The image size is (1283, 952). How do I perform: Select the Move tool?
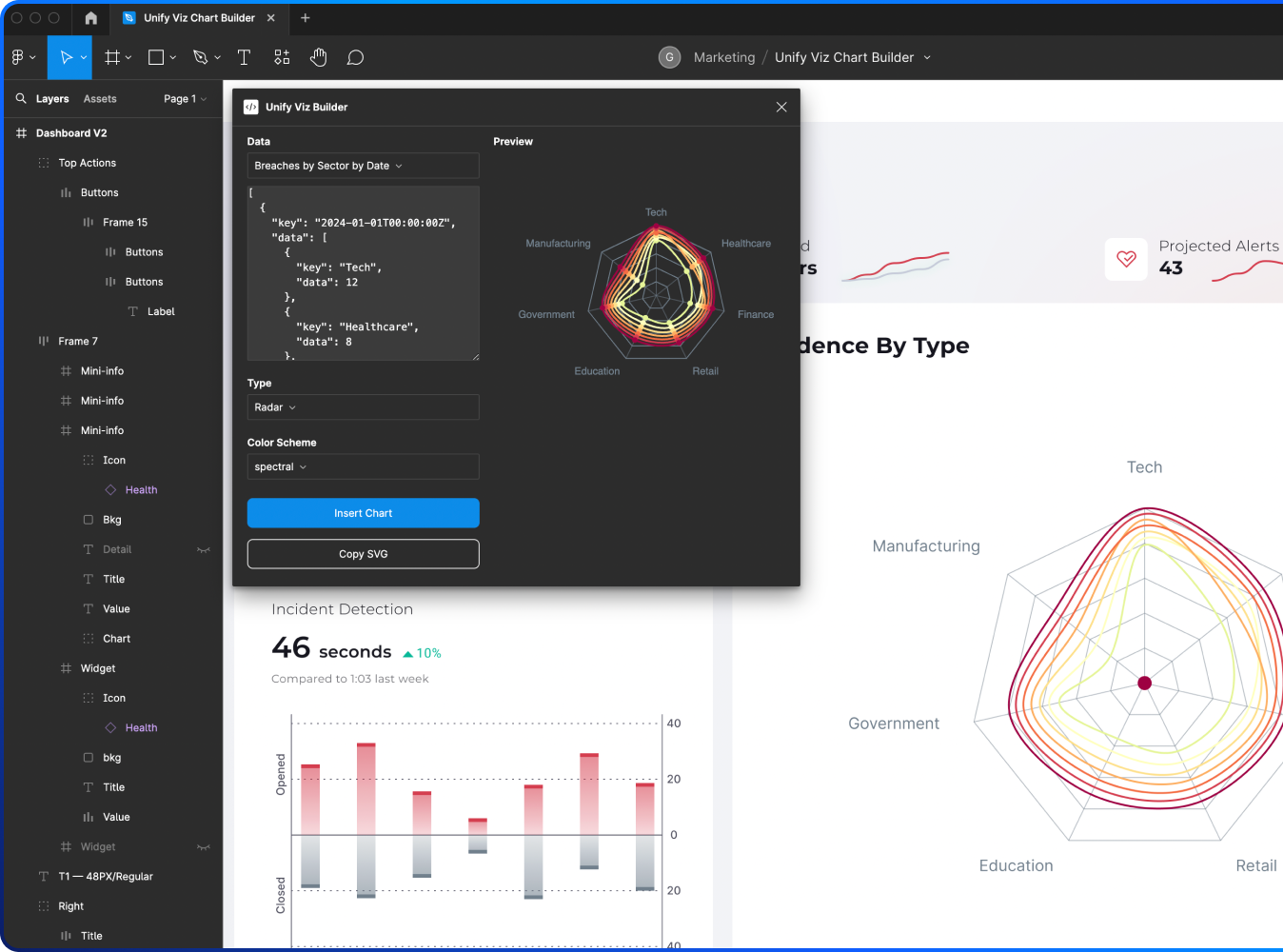click(x=67, y=57)
